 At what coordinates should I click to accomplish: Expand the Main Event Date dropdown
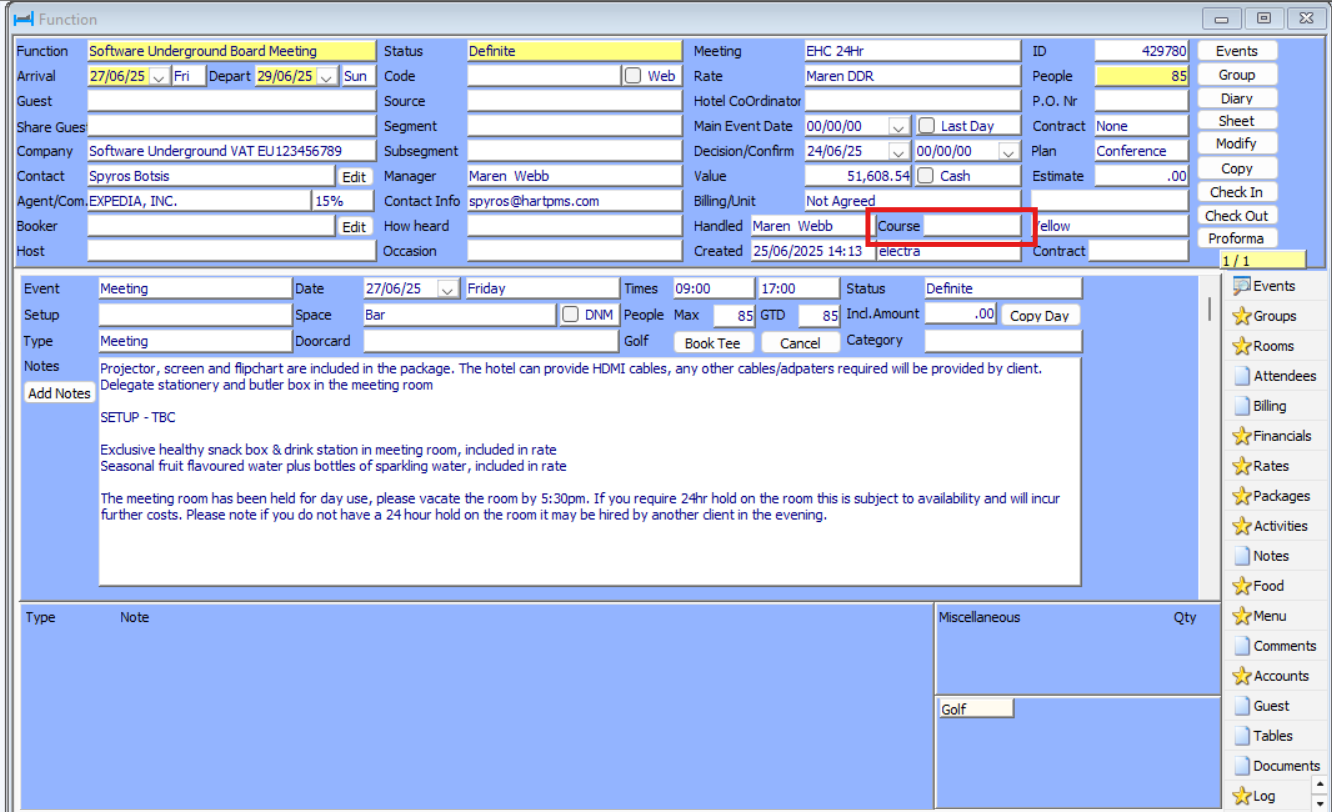(x=899, y=126)
